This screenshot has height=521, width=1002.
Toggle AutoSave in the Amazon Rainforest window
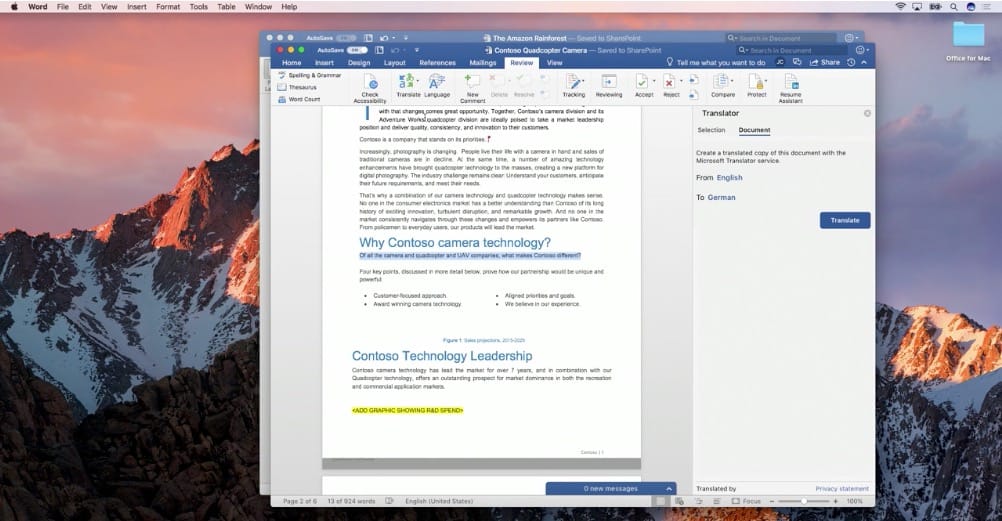coord(346,38)
